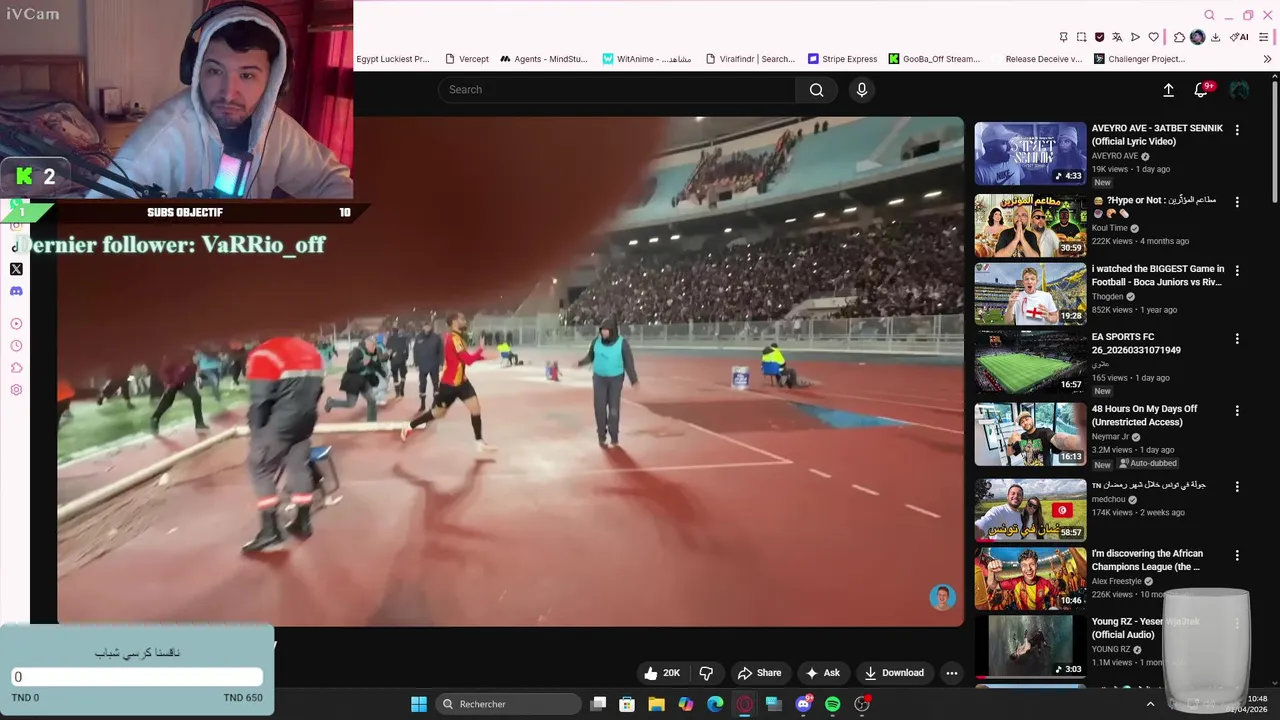Click the YouTube search input field

coord(617,90)
